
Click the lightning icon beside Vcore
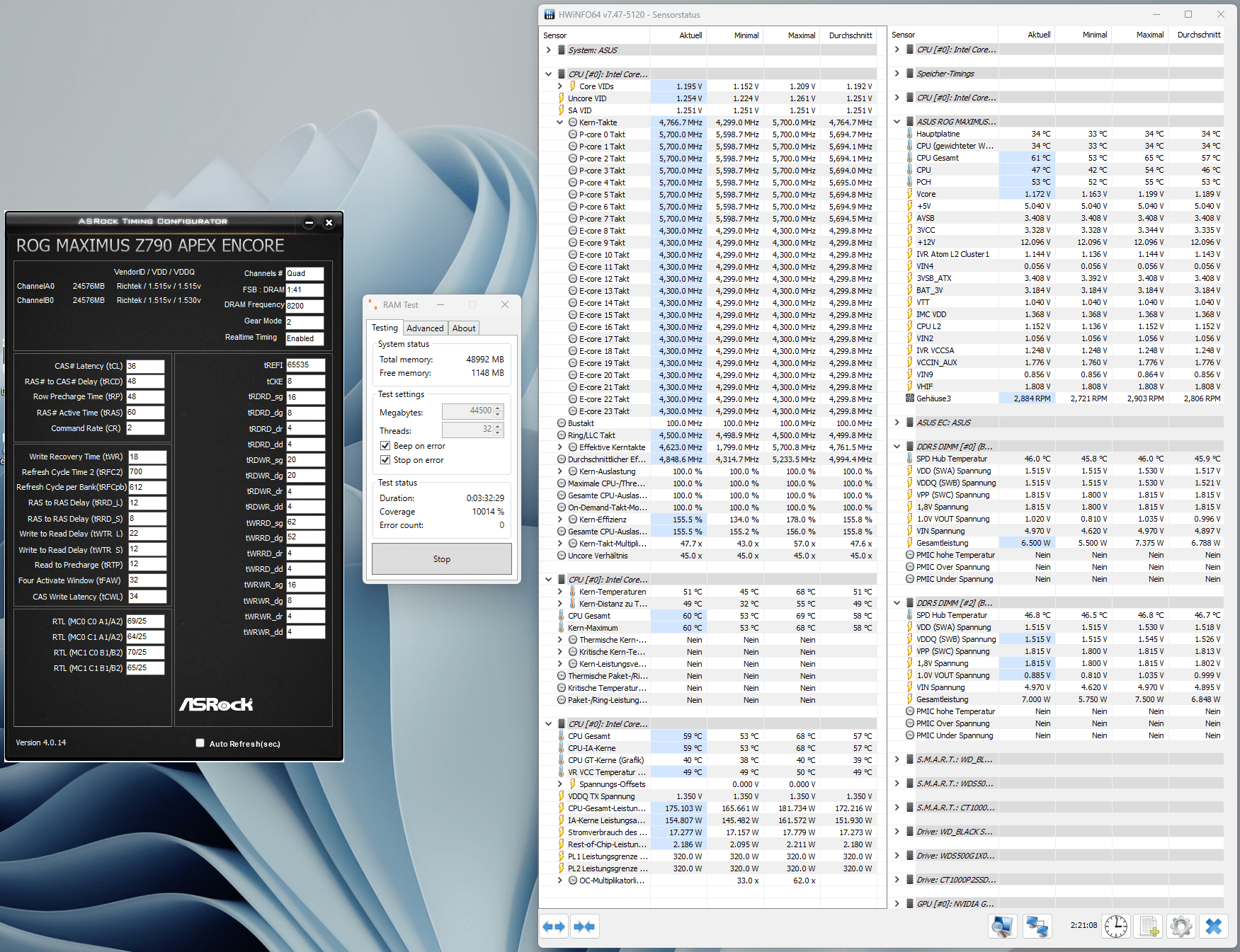(x=910, y=194)
